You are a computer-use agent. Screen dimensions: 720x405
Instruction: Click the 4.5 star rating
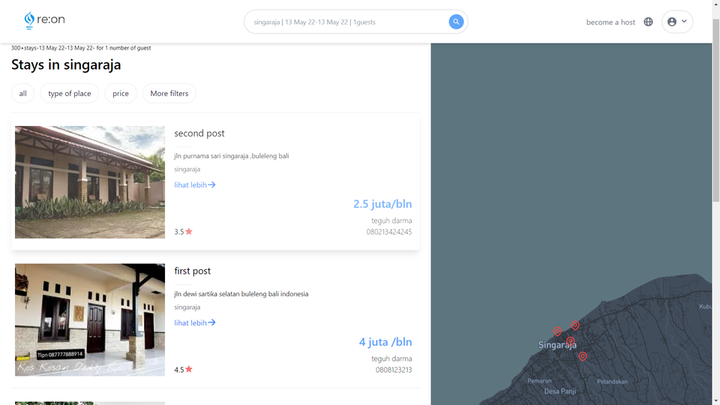click(183, 370)
